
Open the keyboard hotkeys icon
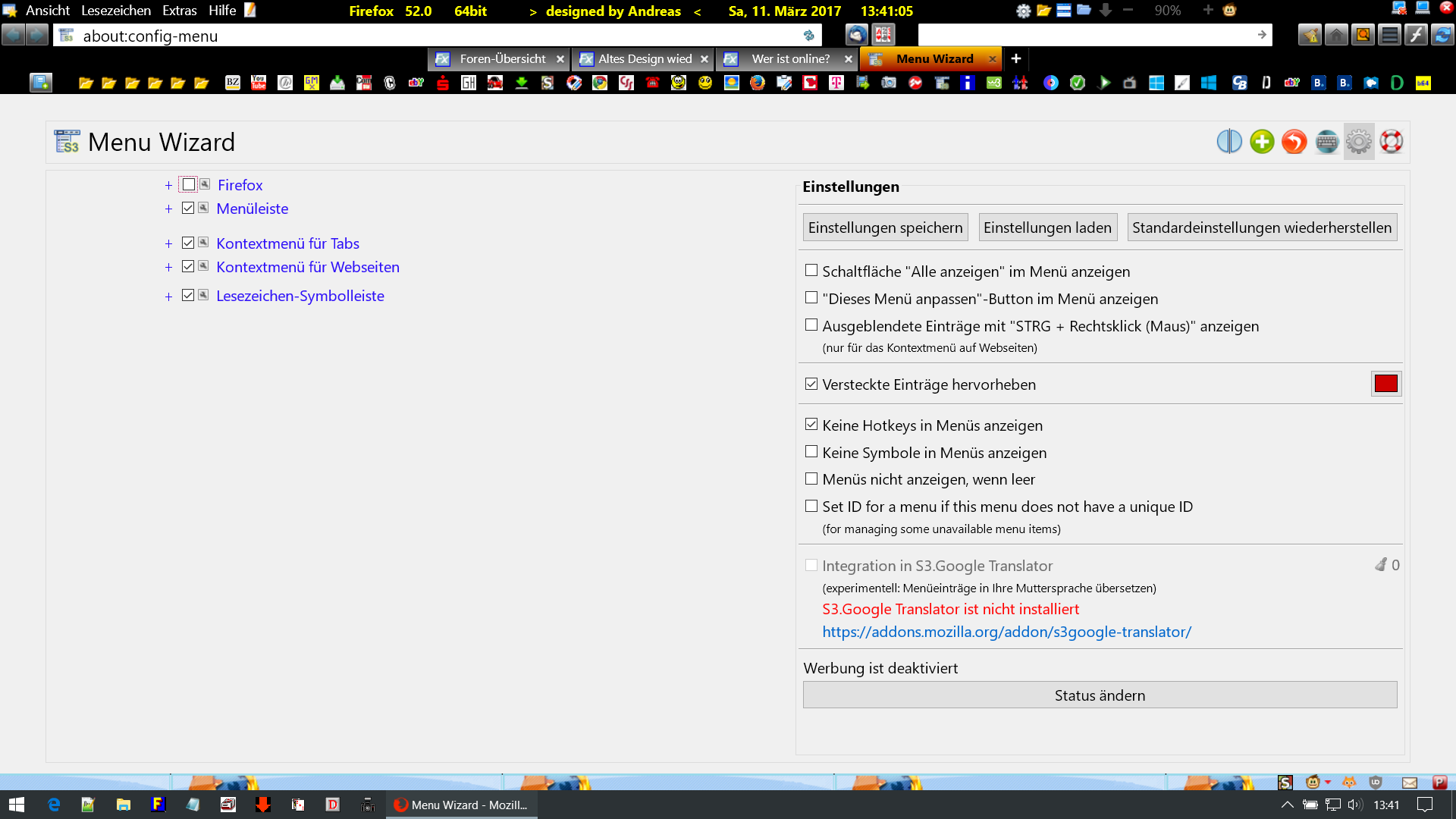[1326, 142]
